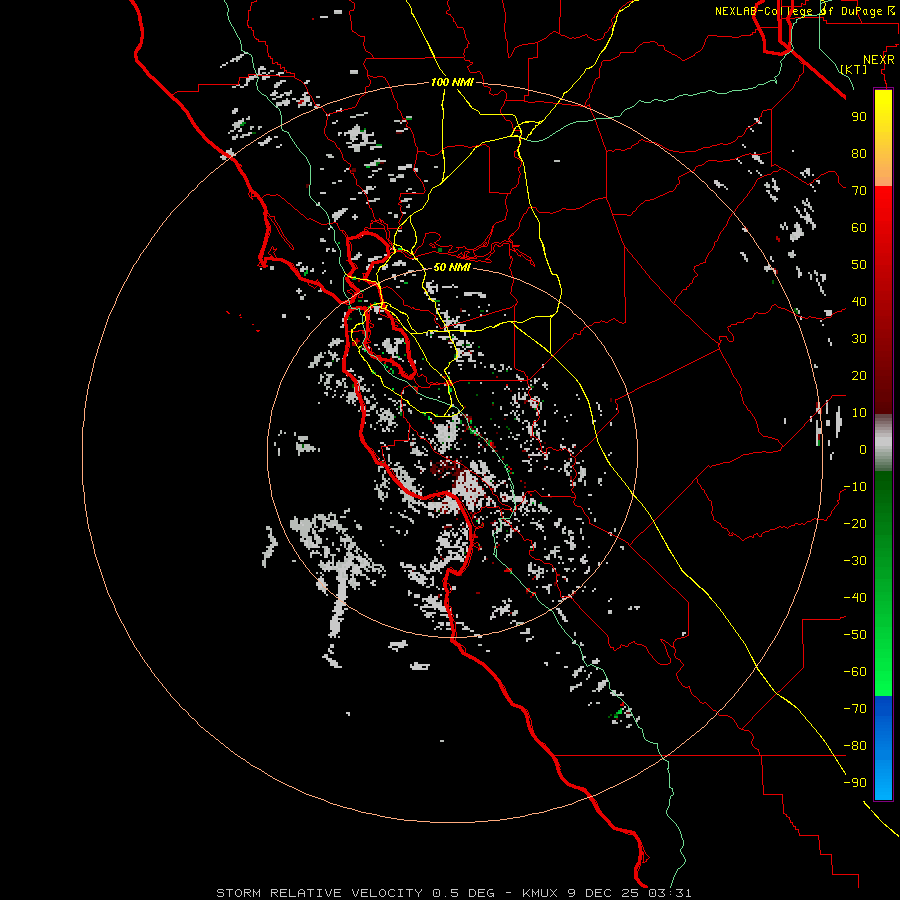Pick the gray zero-velocity band on color bar
Image resolution: width=900 pixels, height=900 pixels.
point(883,443)
